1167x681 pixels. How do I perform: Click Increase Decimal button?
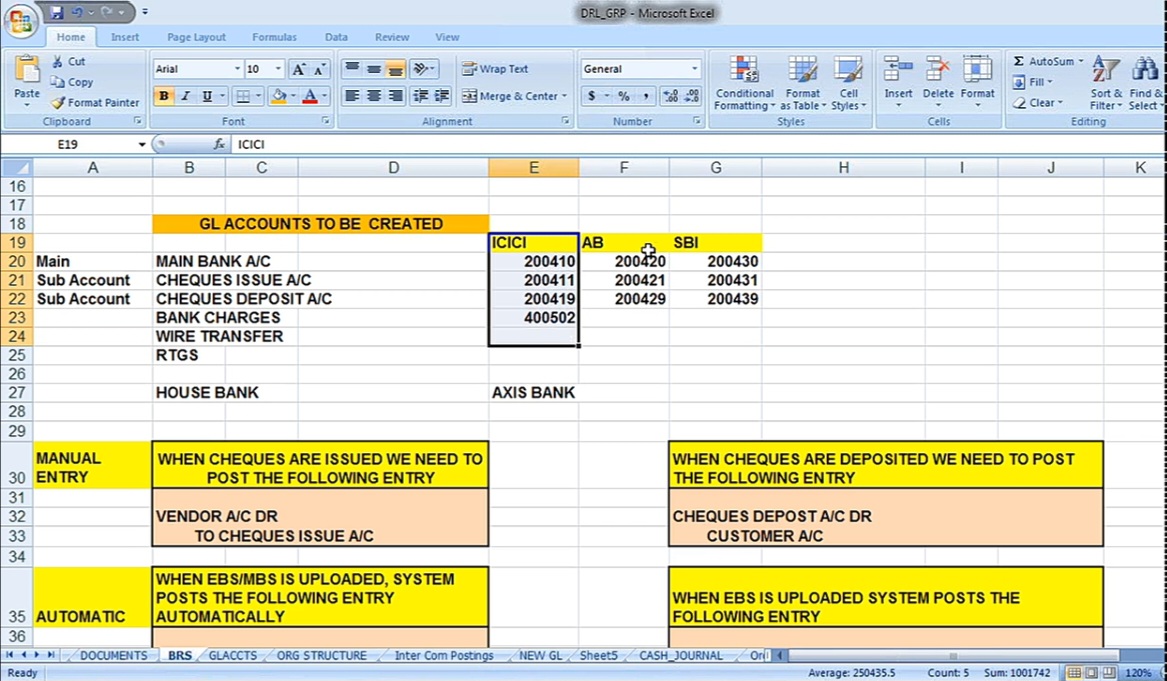coord(671,96)
